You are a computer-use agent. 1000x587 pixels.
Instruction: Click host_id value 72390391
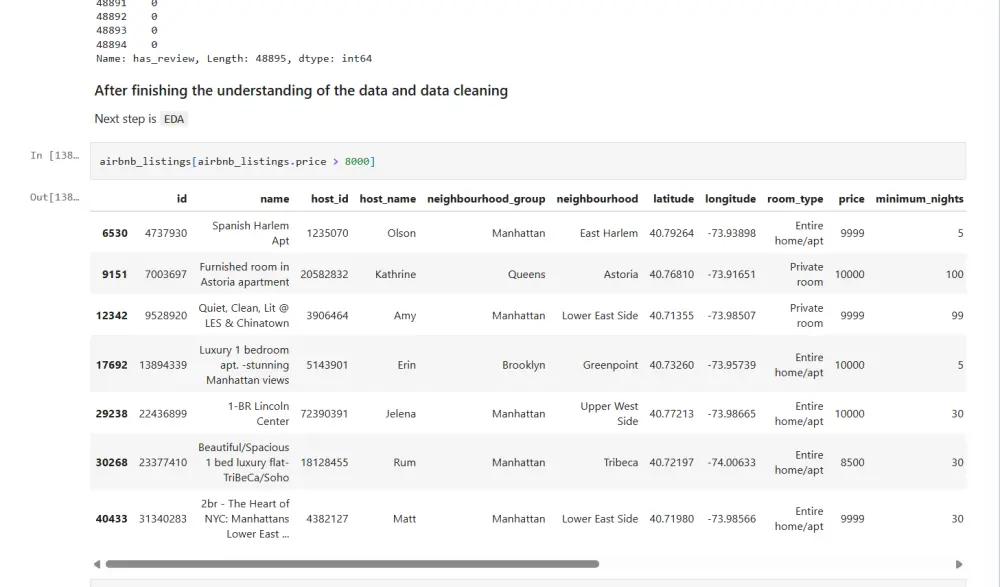click(x=325, y=414)
